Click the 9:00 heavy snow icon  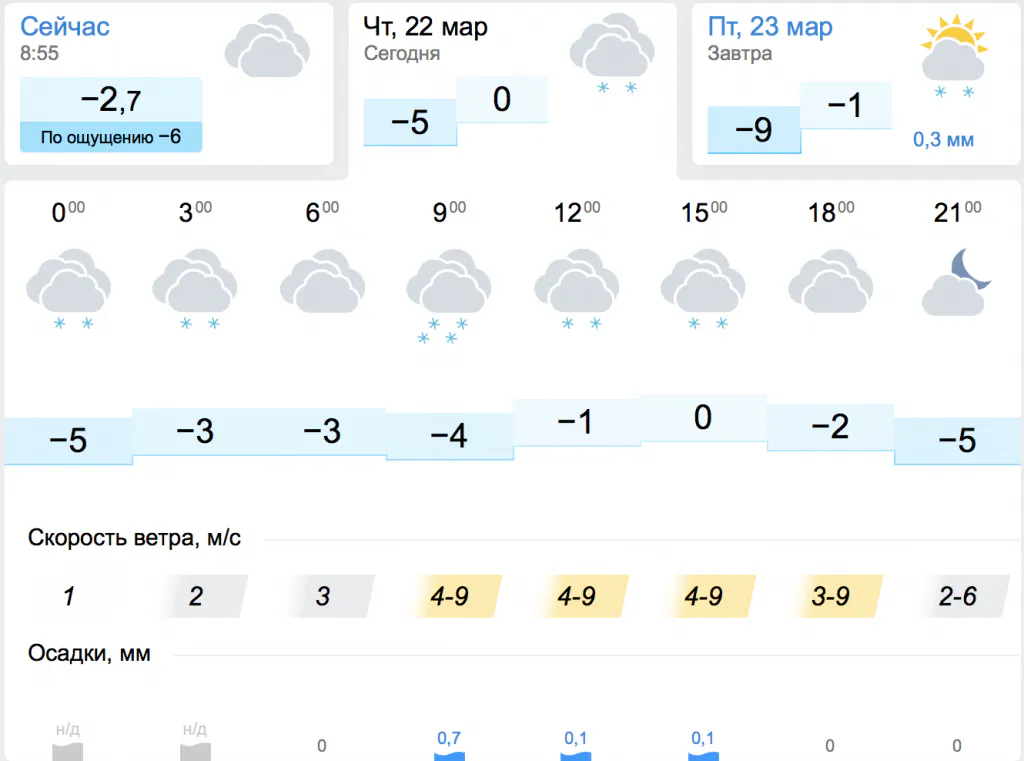[448, 293]
